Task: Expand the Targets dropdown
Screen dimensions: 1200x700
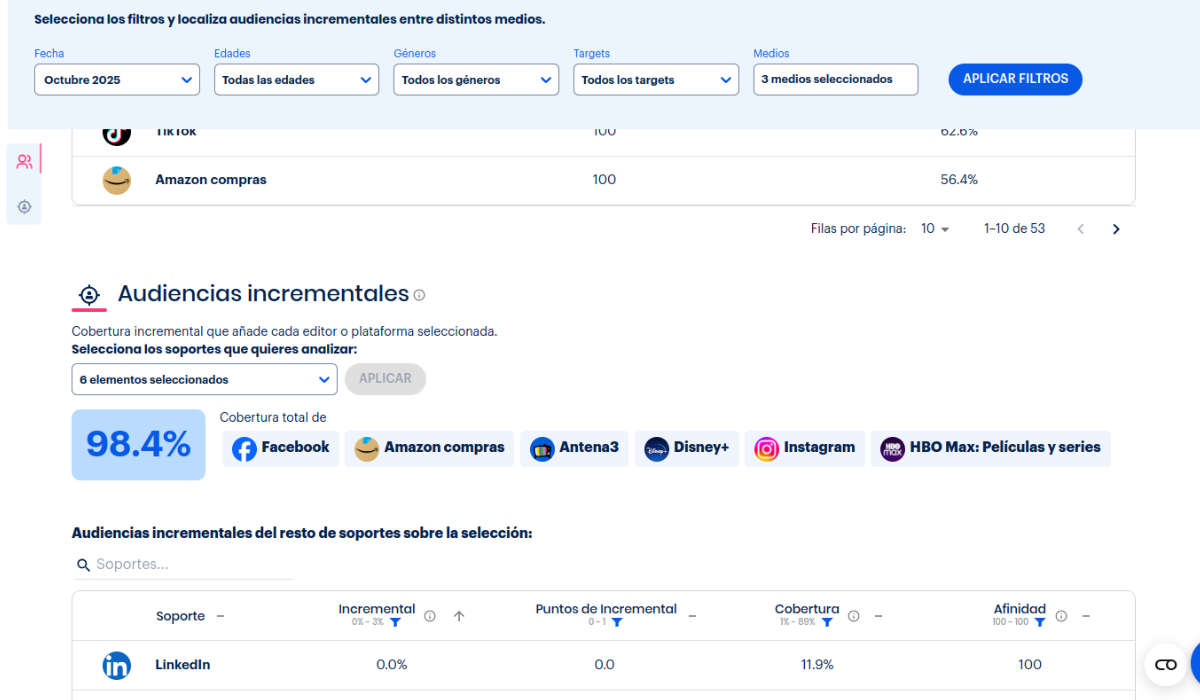Action: [655, 80]
